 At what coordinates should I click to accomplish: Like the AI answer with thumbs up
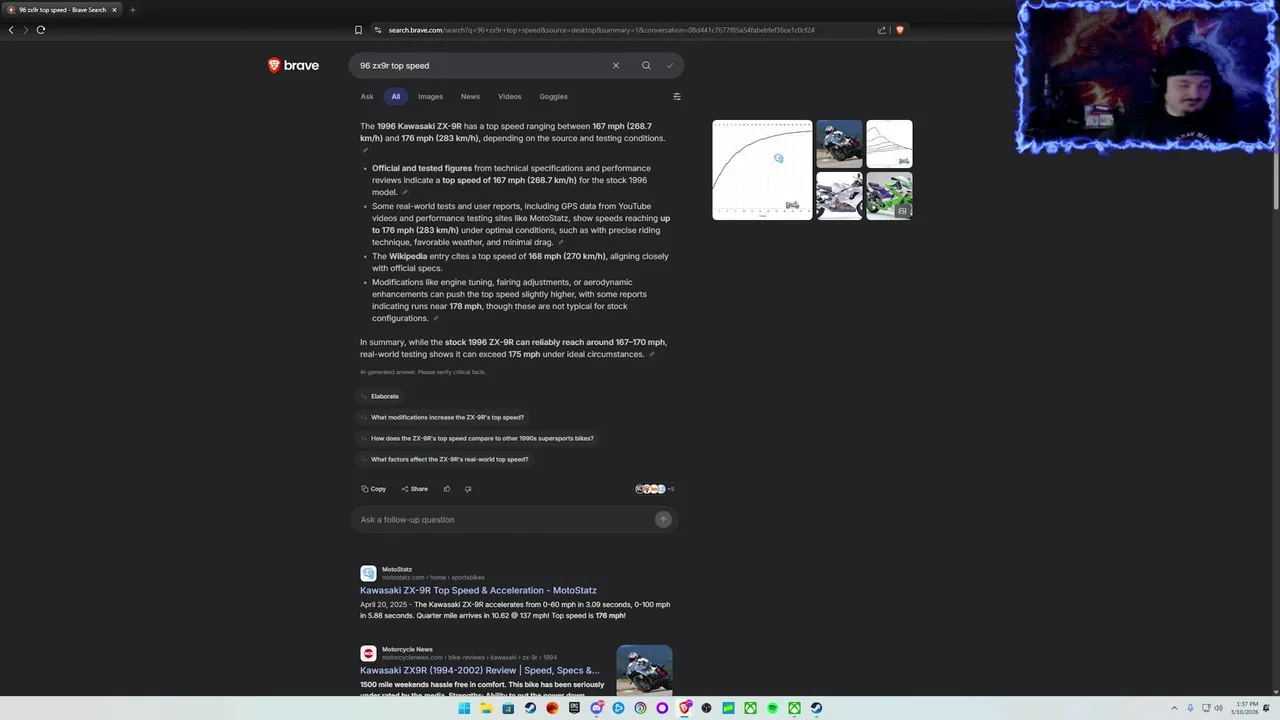click(x=447, y=489)
